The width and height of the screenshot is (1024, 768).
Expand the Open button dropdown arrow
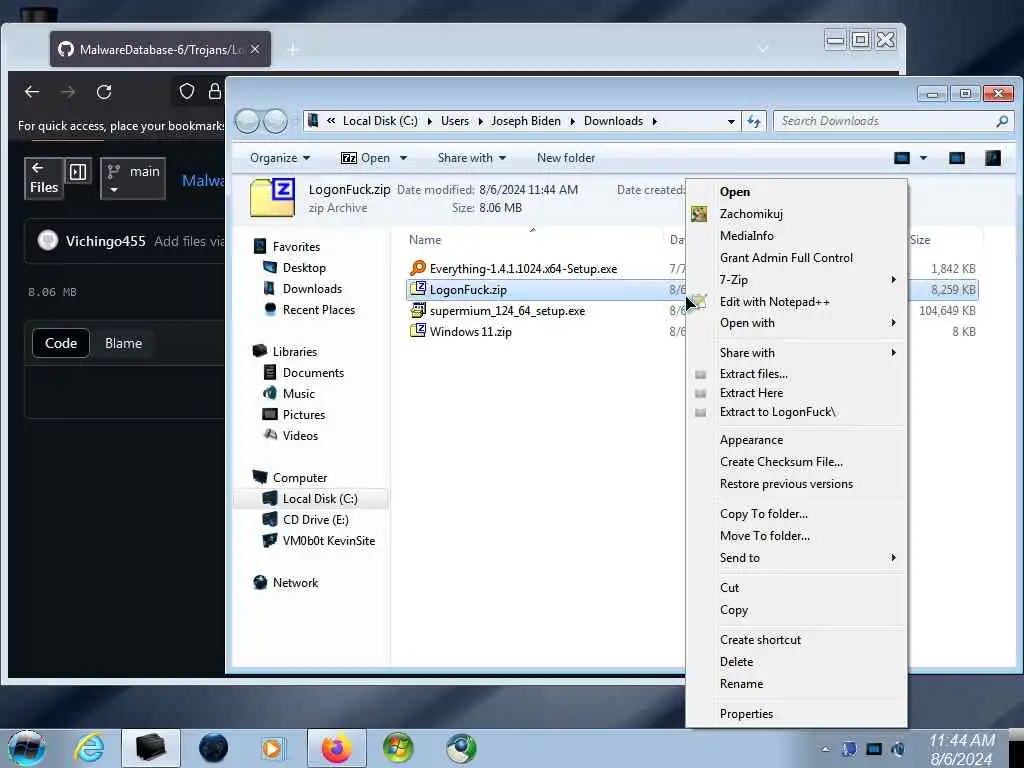point(404,158)
